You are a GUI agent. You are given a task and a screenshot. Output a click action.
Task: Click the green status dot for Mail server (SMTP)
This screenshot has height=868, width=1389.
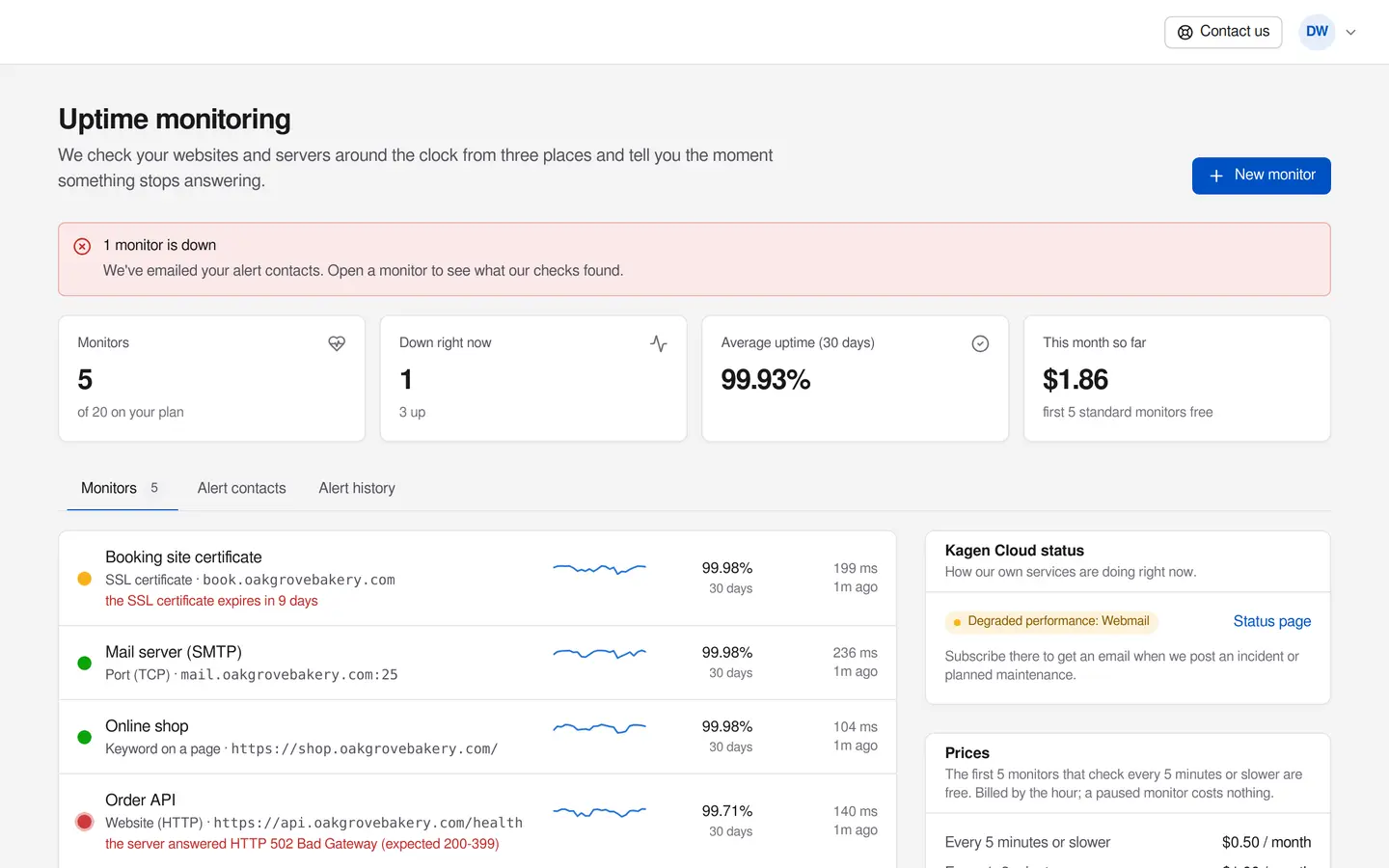84,663
